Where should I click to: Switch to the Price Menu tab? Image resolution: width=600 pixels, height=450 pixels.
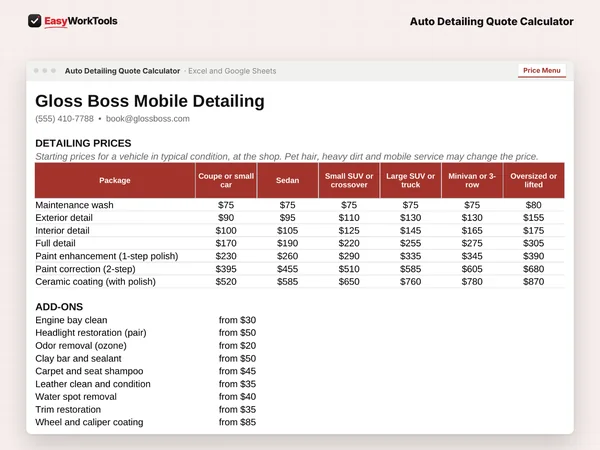tap(541, 70)
